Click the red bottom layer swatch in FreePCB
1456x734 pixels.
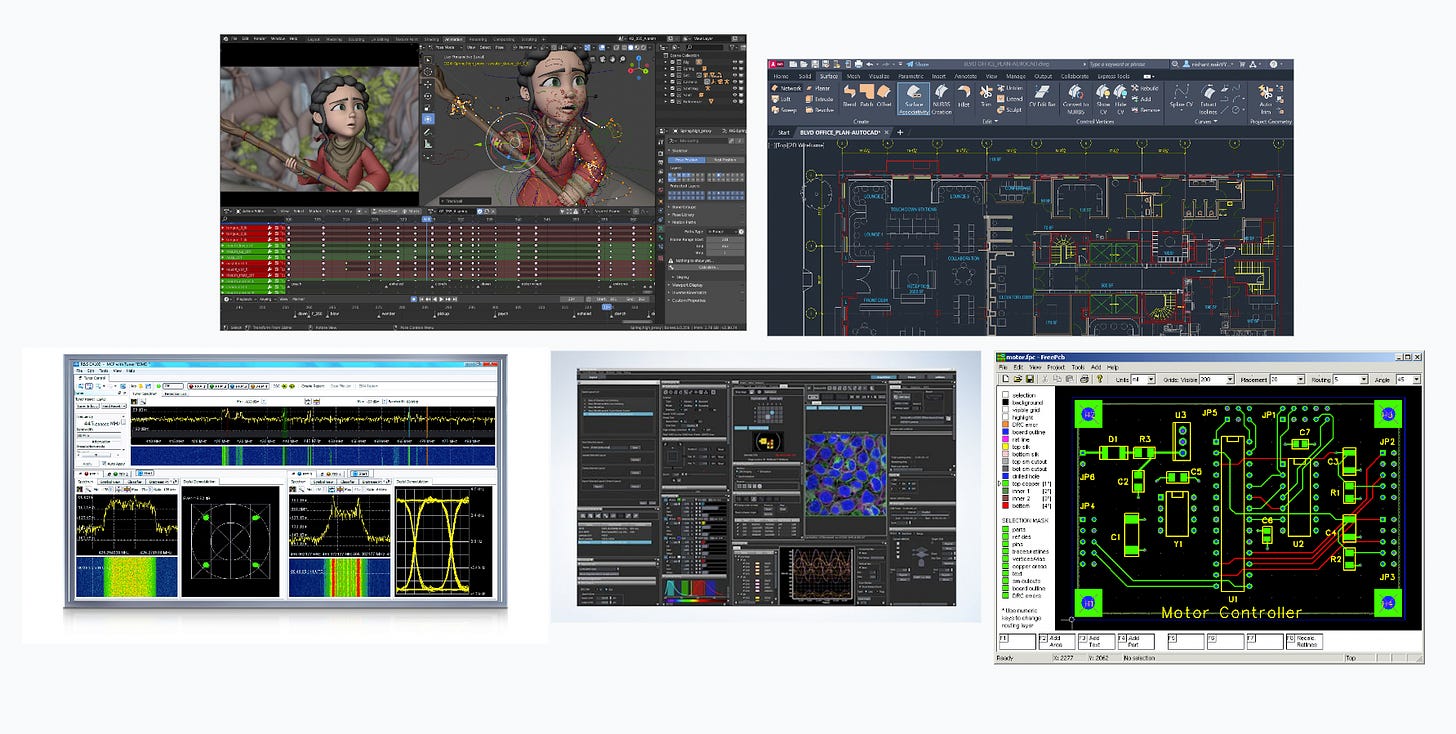[x=1007, y=505]
